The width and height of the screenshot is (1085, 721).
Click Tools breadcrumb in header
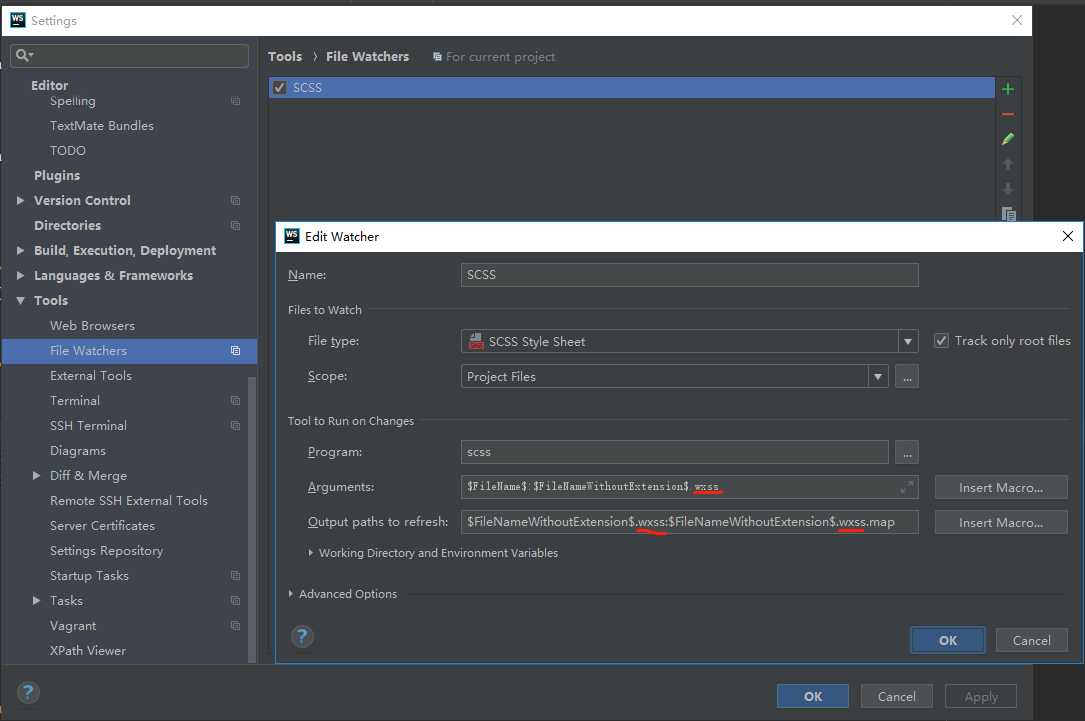click(285, 57)
